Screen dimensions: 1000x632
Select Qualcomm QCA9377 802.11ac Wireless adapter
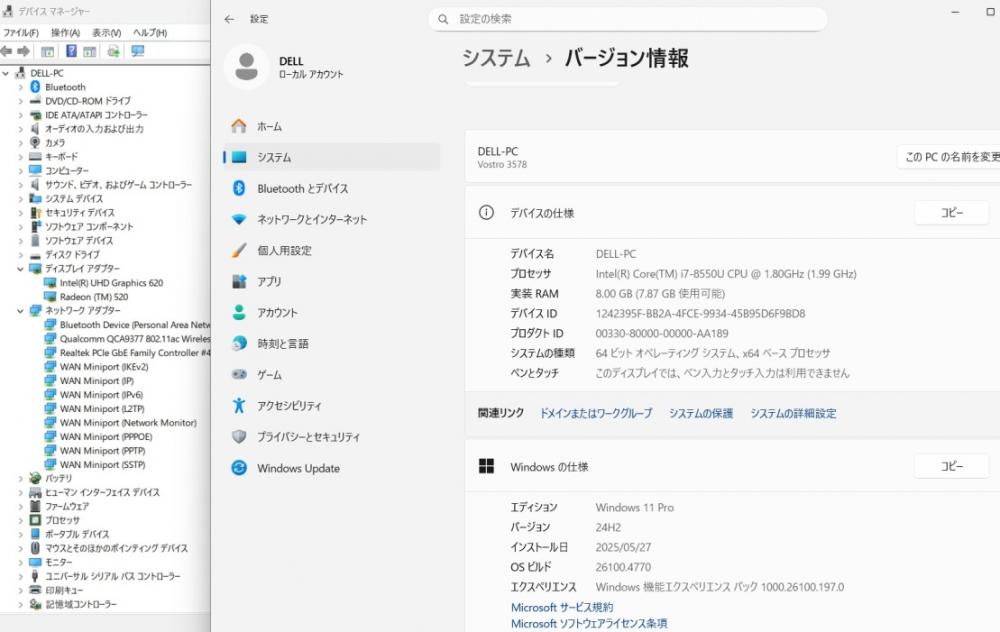tap(135, 339)
